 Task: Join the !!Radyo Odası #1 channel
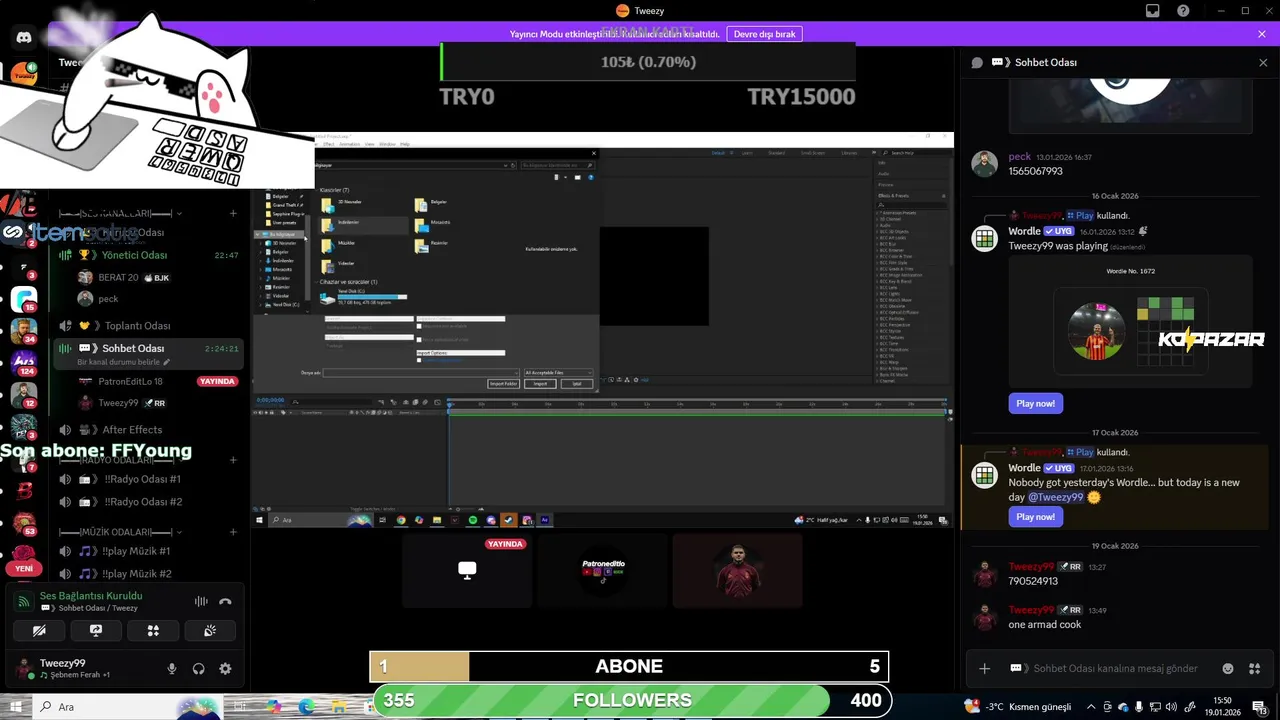pos(148,479)
